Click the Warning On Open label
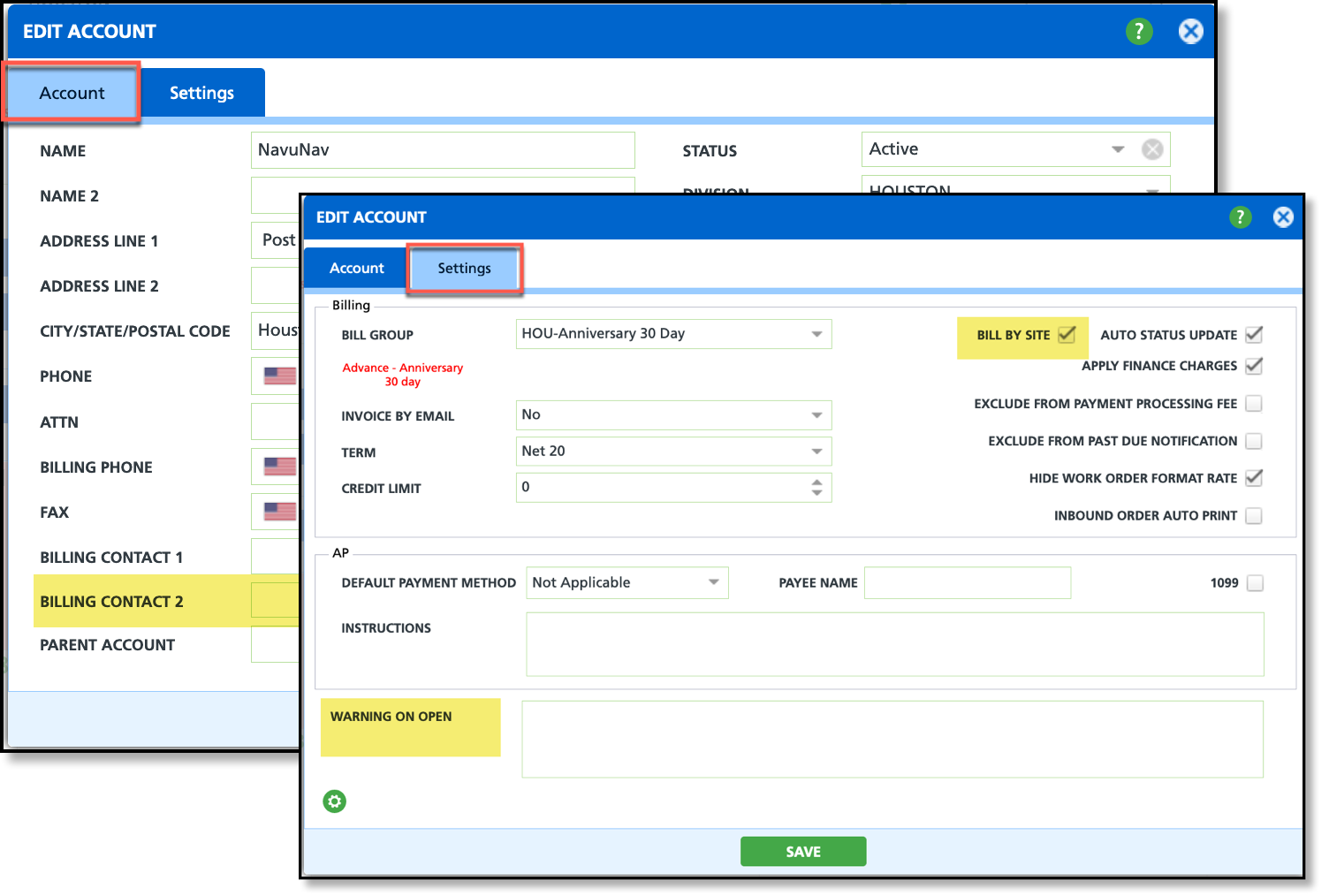This screenshot has height=896, width=1329. [x=391, y=717]
